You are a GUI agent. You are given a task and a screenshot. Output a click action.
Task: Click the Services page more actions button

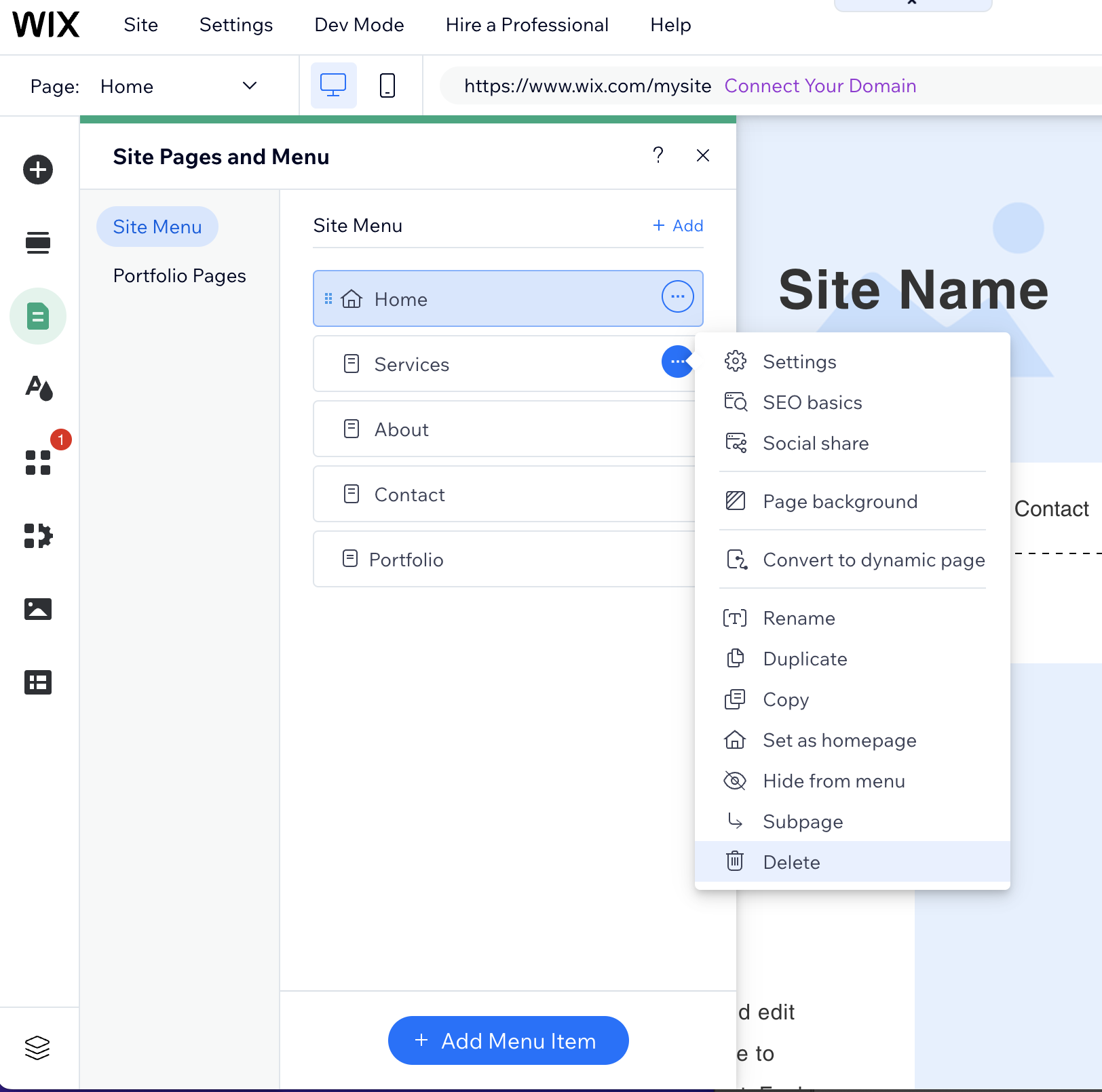click(x=677, y=362)
